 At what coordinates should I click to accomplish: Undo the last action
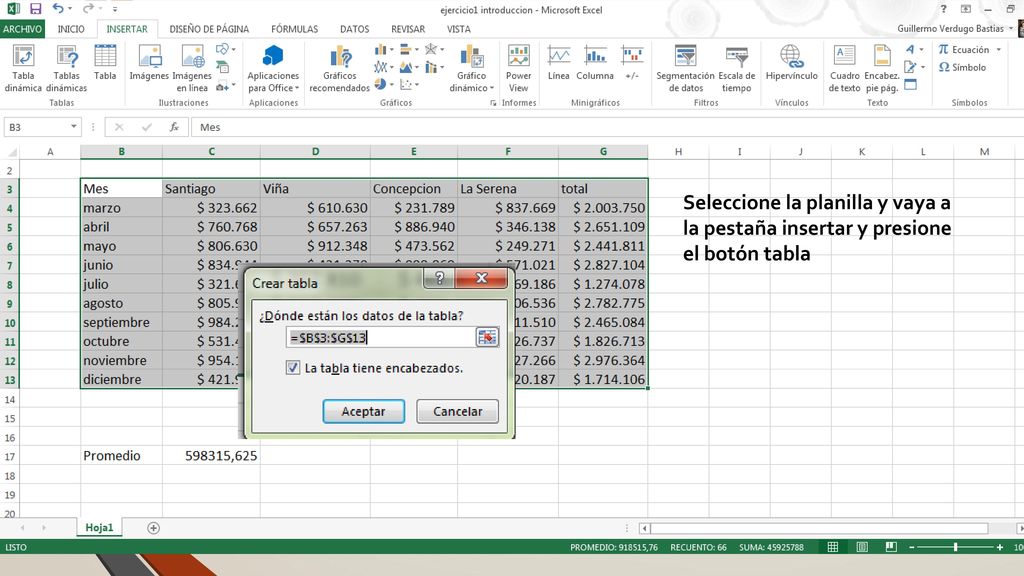(58, 9)
